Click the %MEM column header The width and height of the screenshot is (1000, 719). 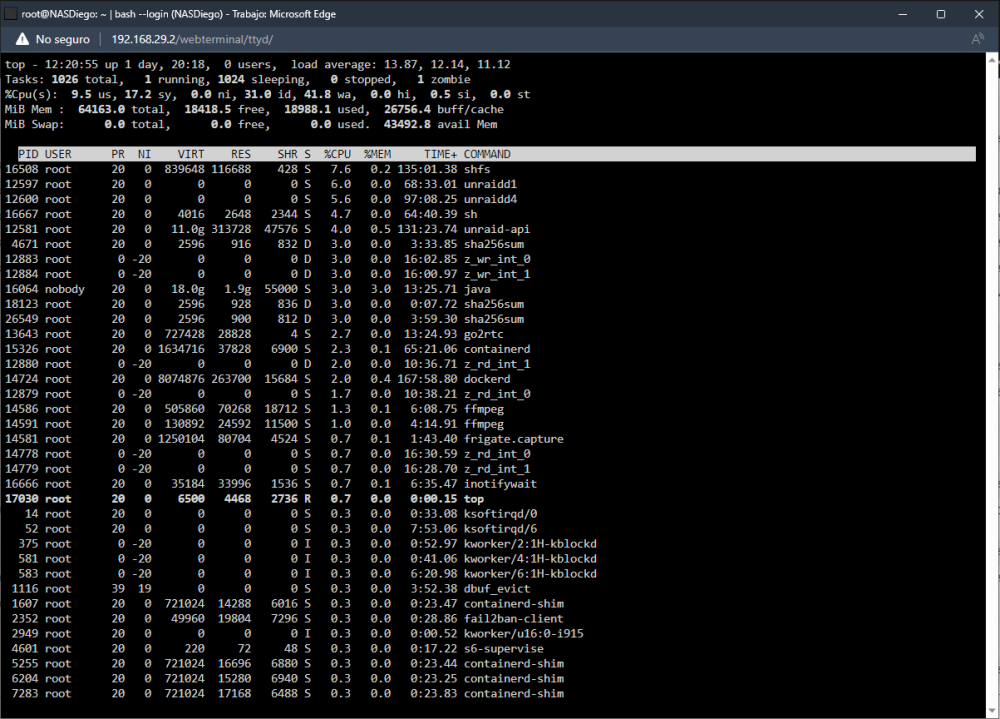(x=378, y=154)
